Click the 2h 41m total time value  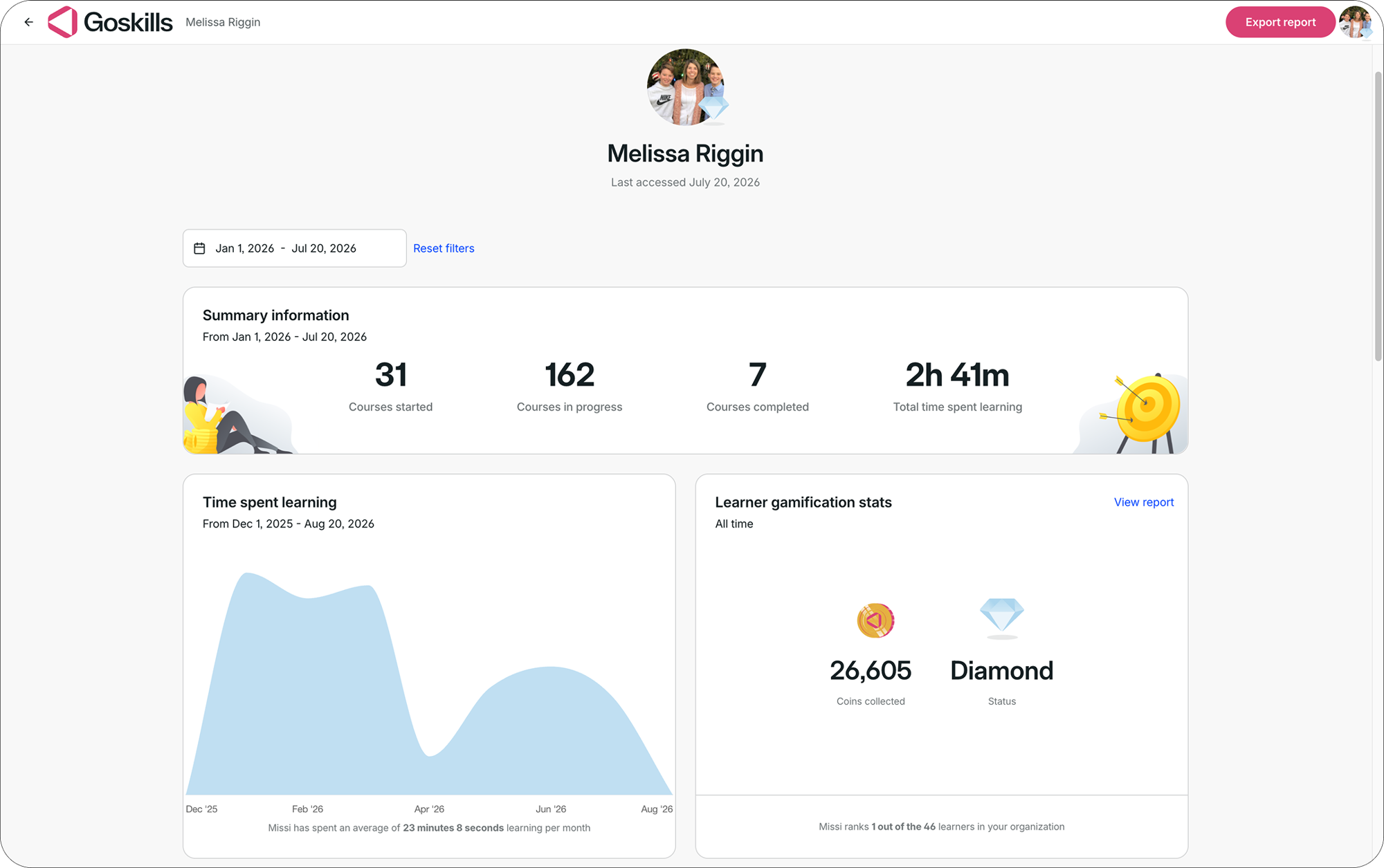click(958, 375)
